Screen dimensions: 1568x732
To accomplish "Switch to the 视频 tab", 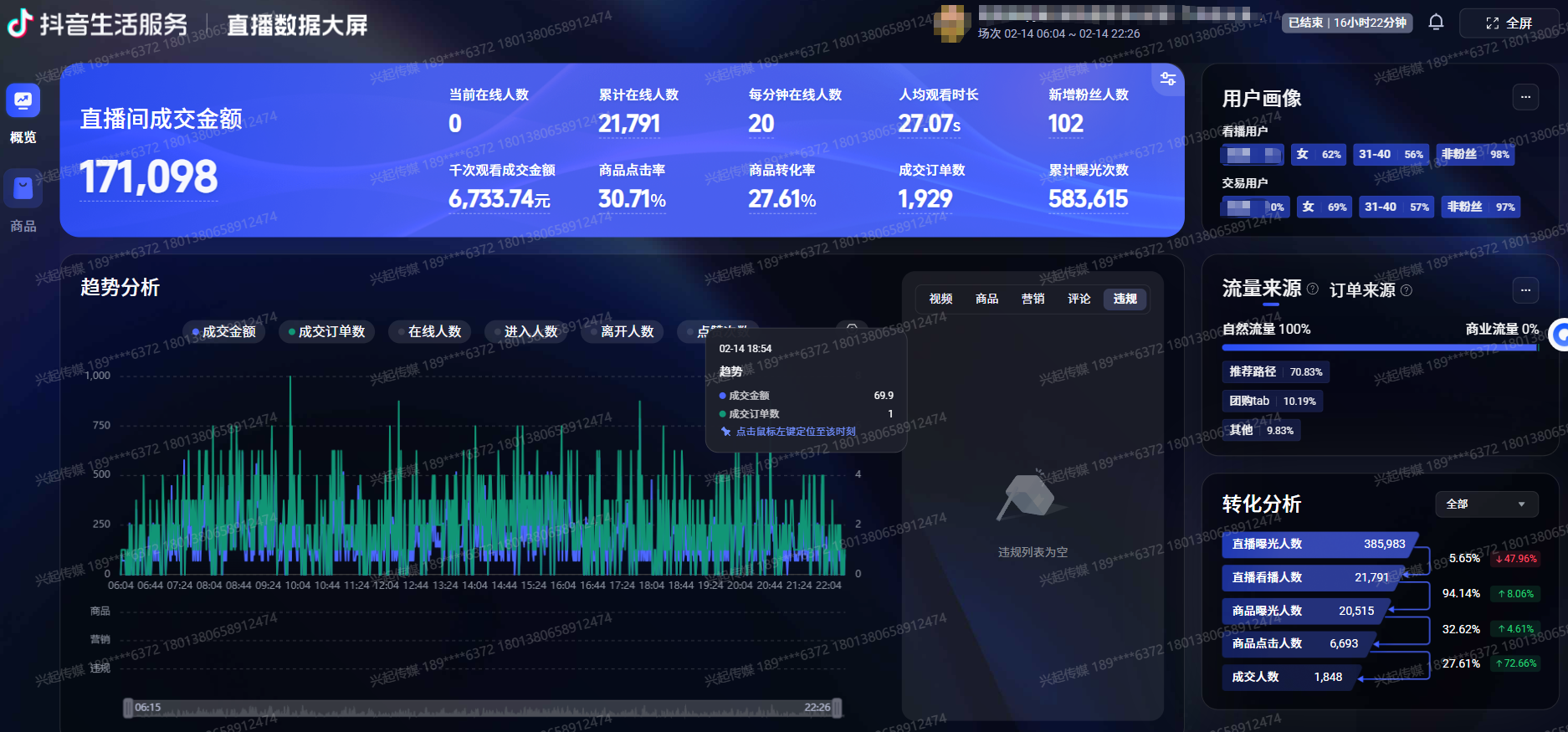I will click(x=940, y=299).
